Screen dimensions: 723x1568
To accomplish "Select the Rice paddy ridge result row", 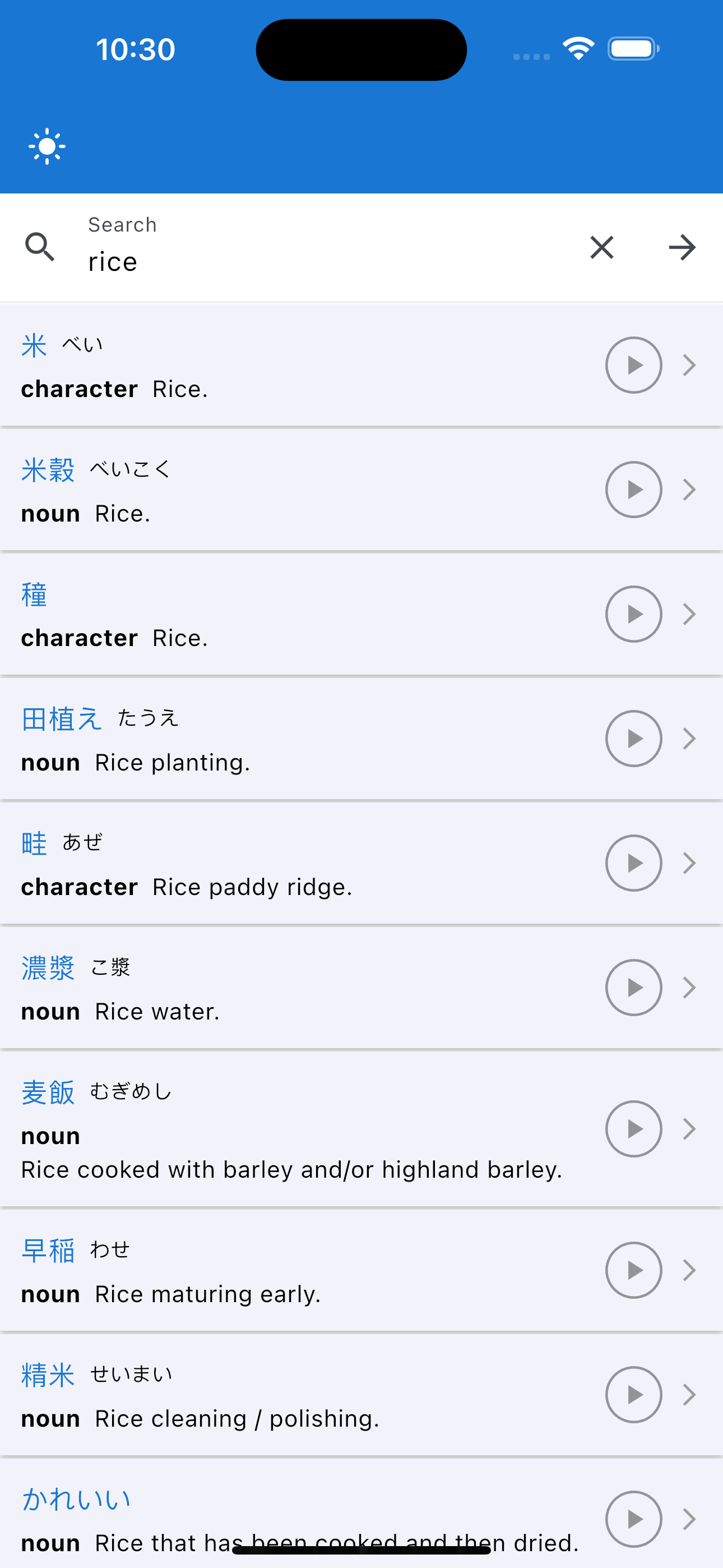I will pyautogui.click(x=361, y=863).
